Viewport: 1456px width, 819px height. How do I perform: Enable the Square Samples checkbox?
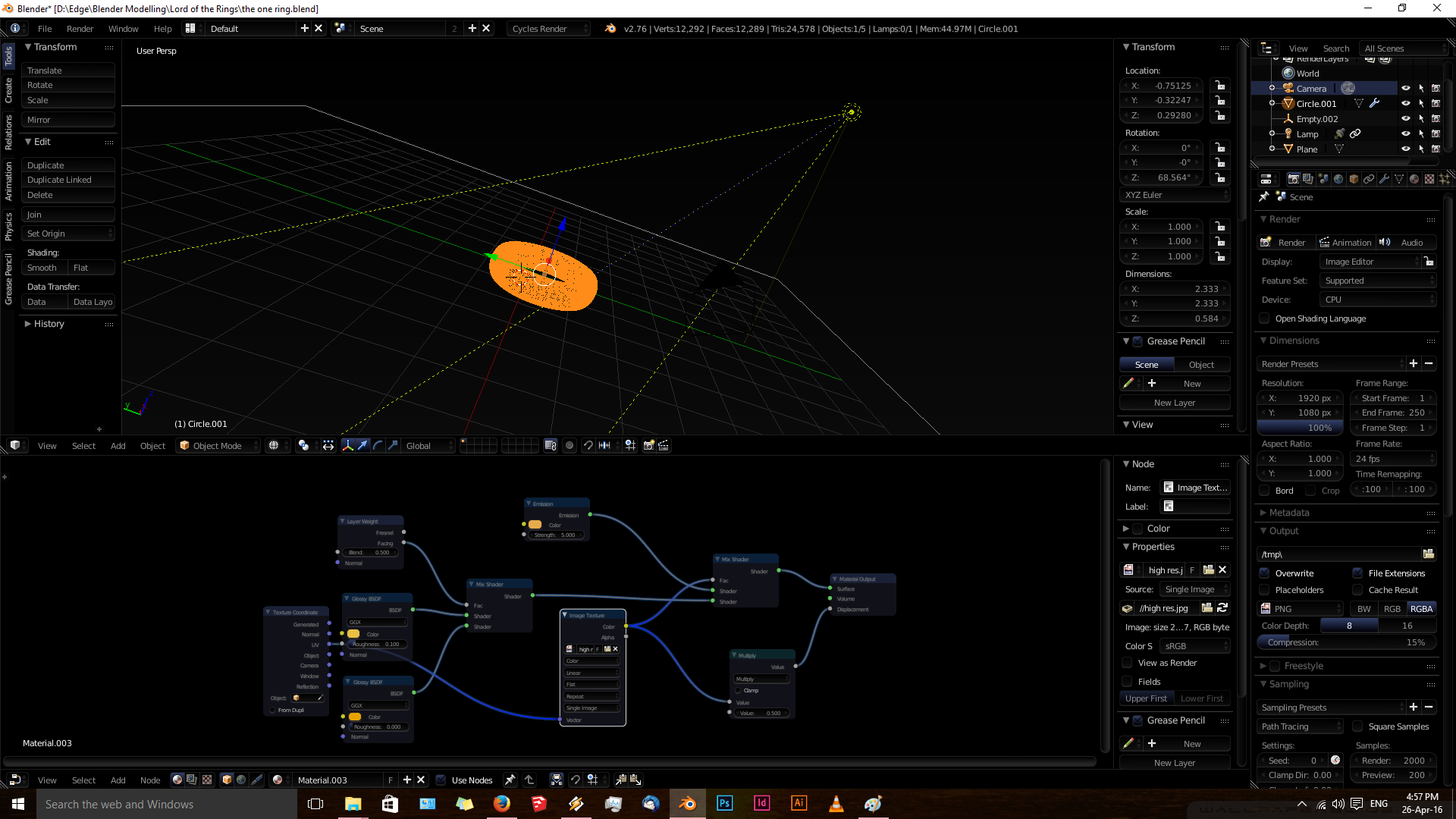(1357, 726)
